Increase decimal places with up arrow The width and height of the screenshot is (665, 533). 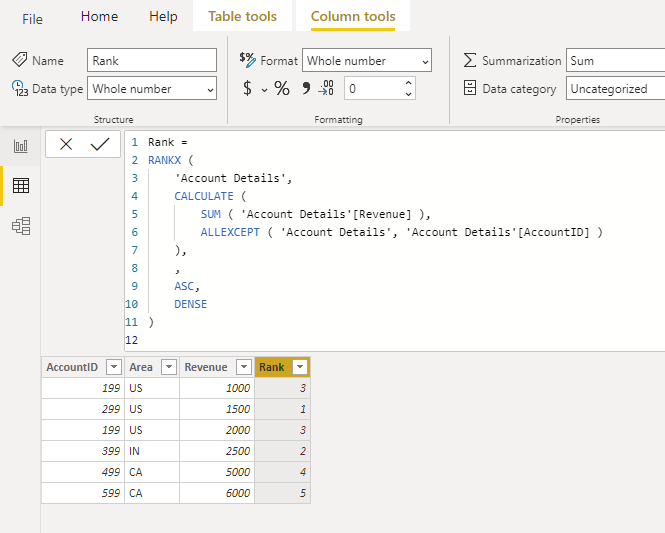coord(408,83)
